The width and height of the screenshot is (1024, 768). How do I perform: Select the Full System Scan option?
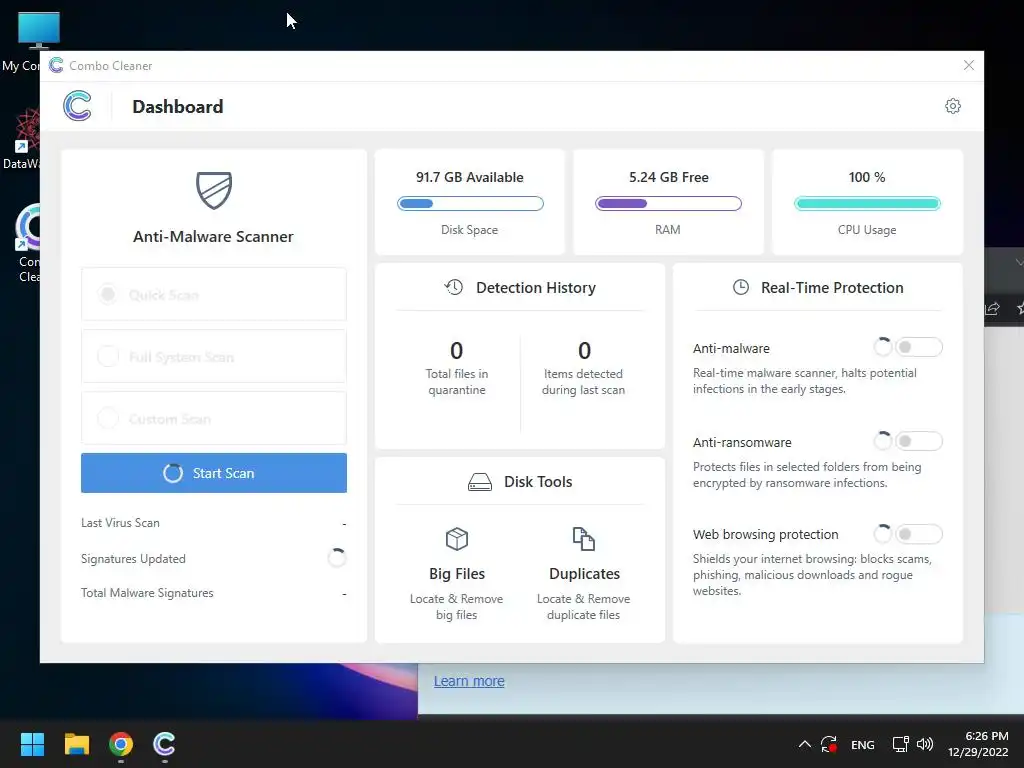pos(214,356)
